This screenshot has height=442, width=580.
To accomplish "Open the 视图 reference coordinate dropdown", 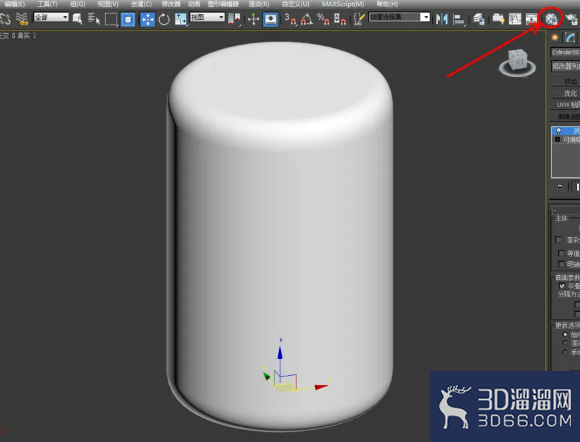I will [x=207, y=17].
